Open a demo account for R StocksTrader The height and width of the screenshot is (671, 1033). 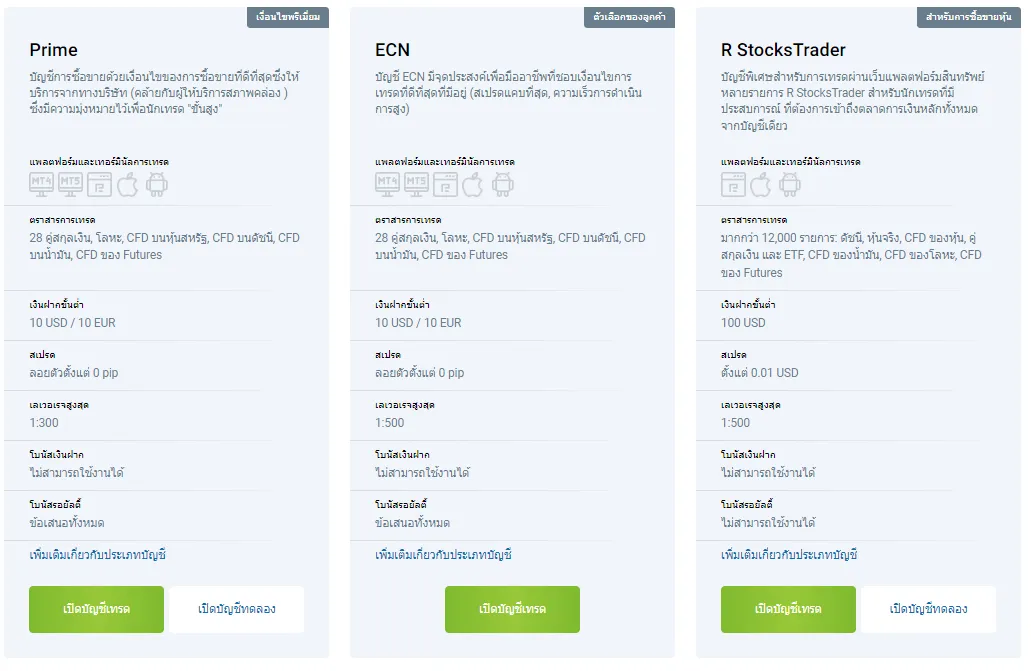point(928,609)
